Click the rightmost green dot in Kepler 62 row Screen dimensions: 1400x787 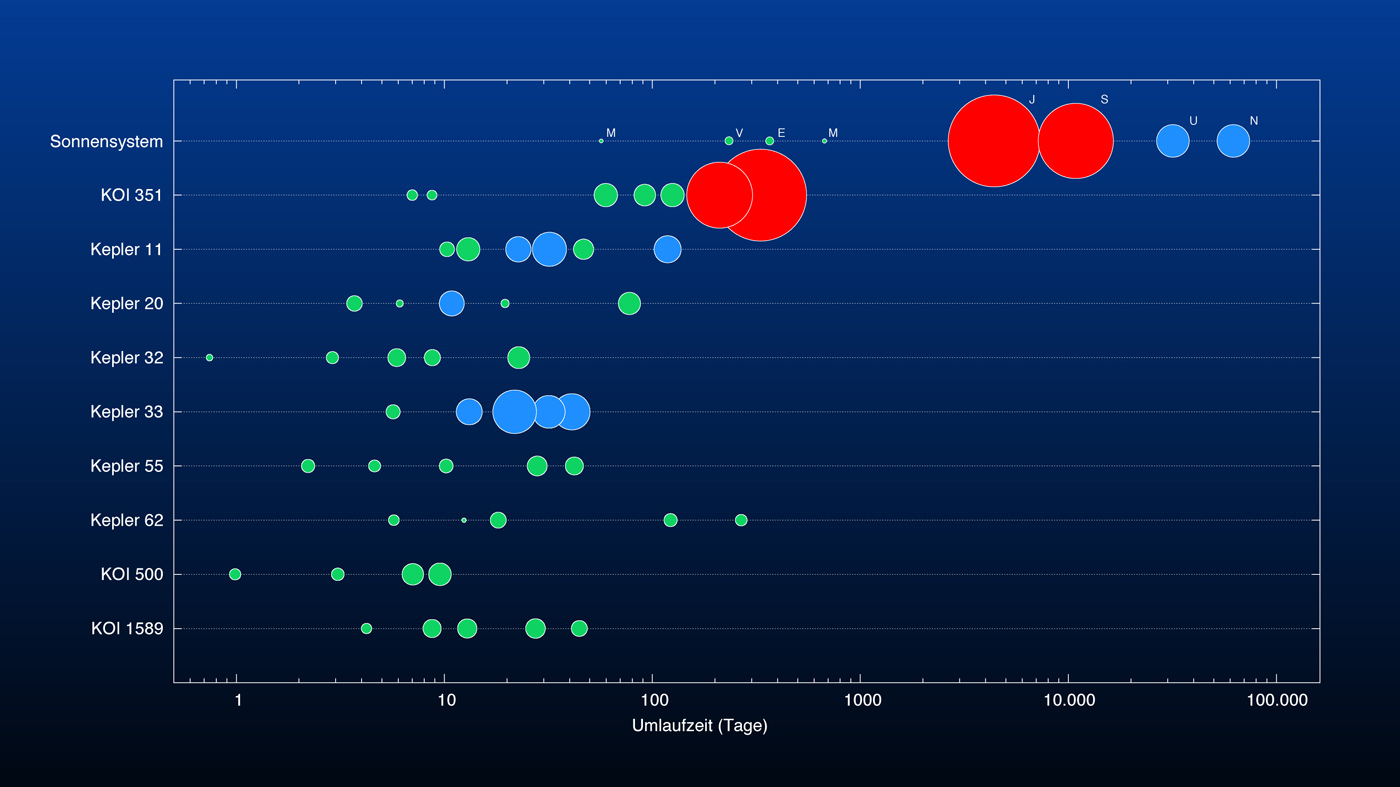[x=741, y=520]
